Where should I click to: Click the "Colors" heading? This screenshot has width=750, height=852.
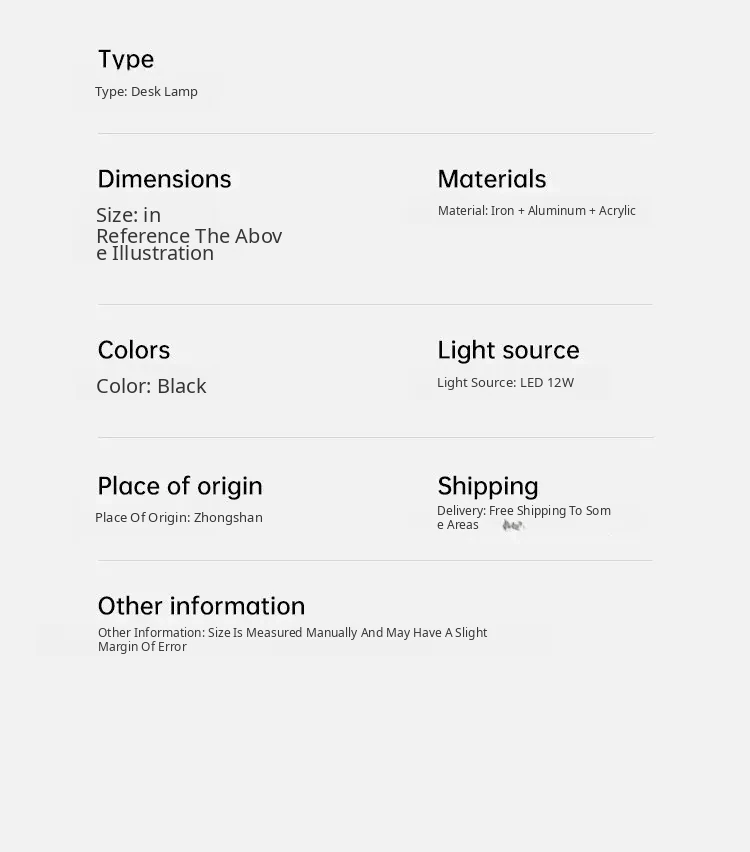click(x=133, y=350)
